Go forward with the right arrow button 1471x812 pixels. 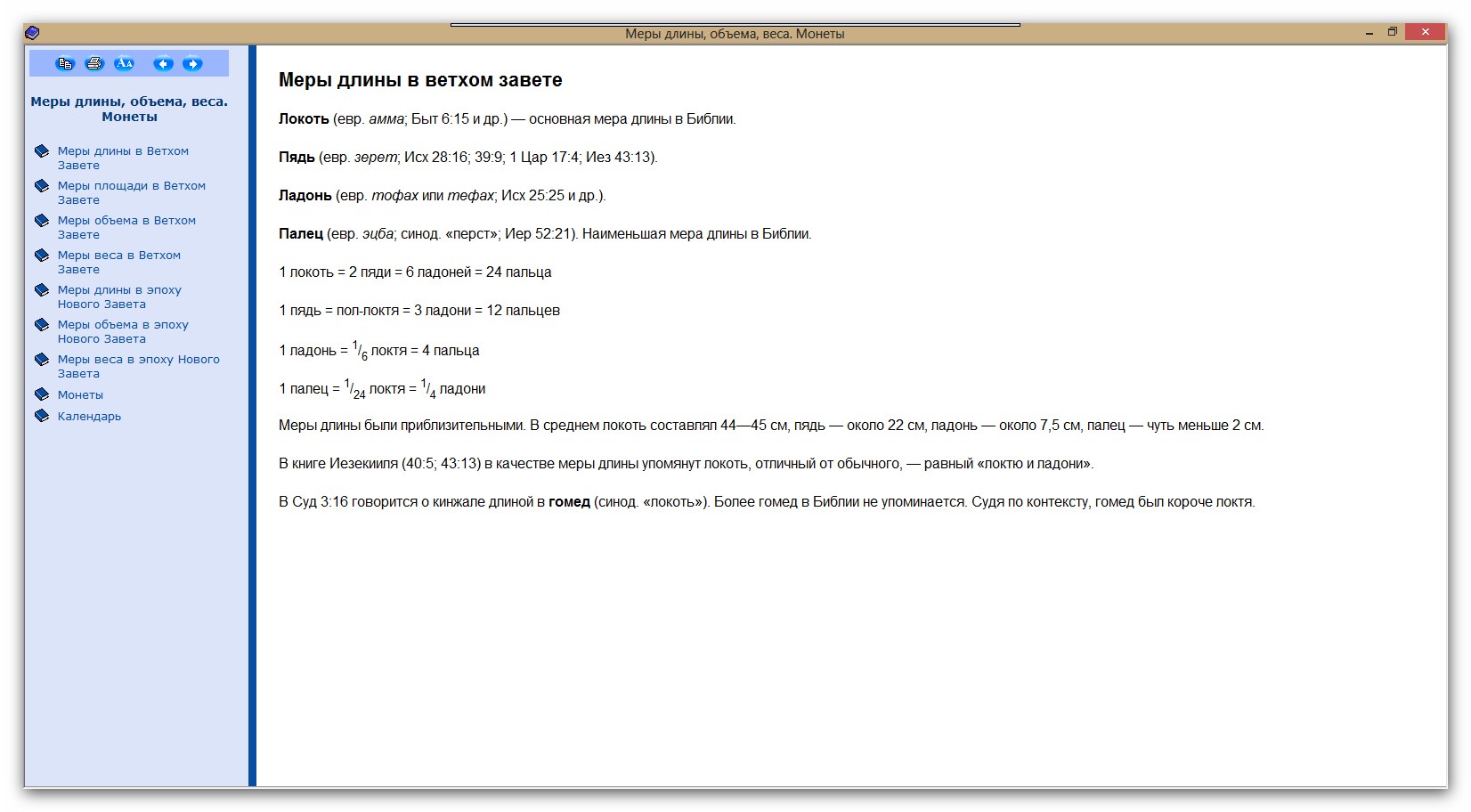point(192,63)
